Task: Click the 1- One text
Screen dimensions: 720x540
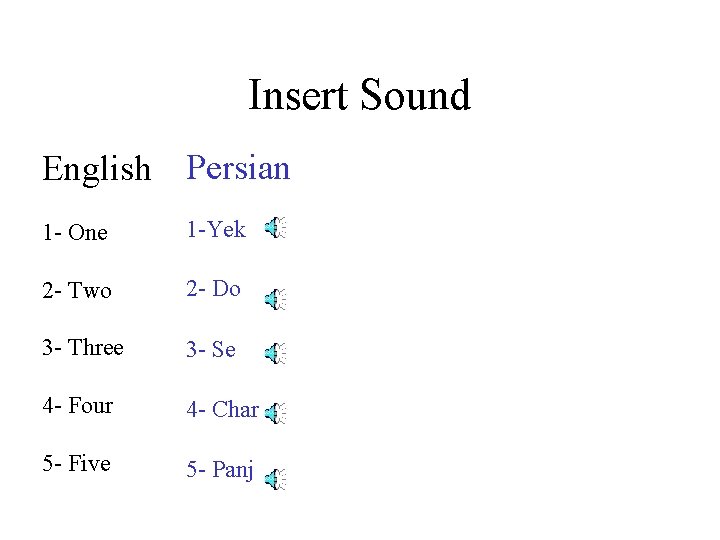Action: pyautogui.click(x=75, y=233)
